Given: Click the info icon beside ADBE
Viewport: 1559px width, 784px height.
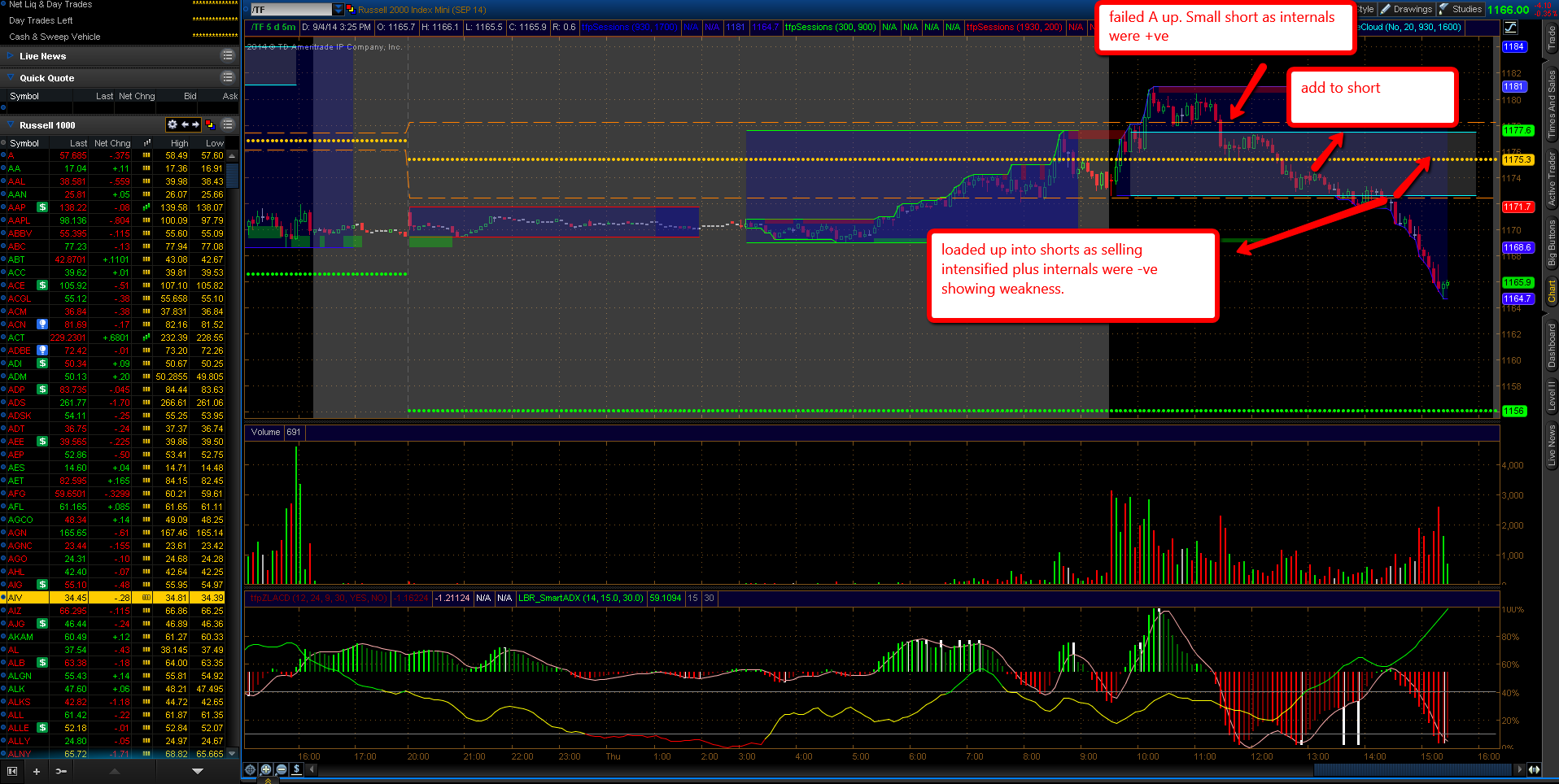Looking at the screenshot, I should [42, 351].
